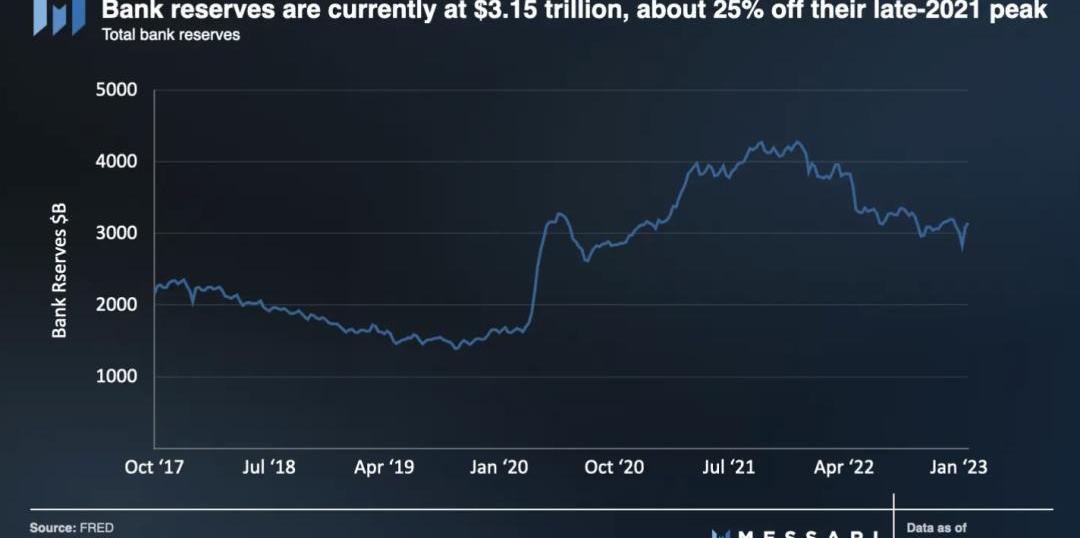Click the chart headline about bank reserves
This screenshot has height=538, width=1080.
[574, 11]
